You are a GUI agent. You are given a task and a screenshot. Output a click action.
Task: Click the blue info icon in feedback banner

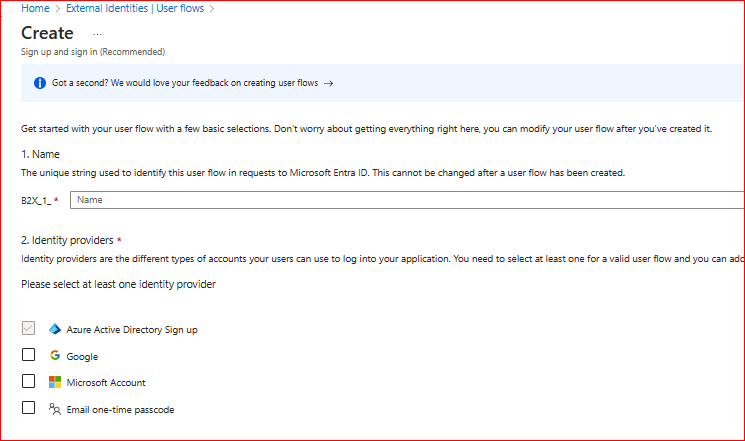[40, 83]
